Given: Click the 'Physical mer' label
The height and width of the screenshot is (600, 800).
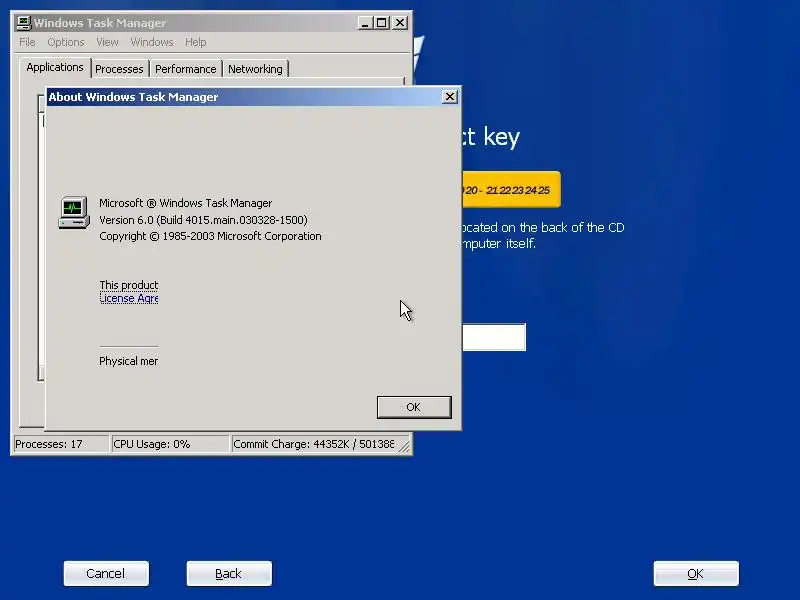Looking at the screenshot, I should tap(129, 361).
